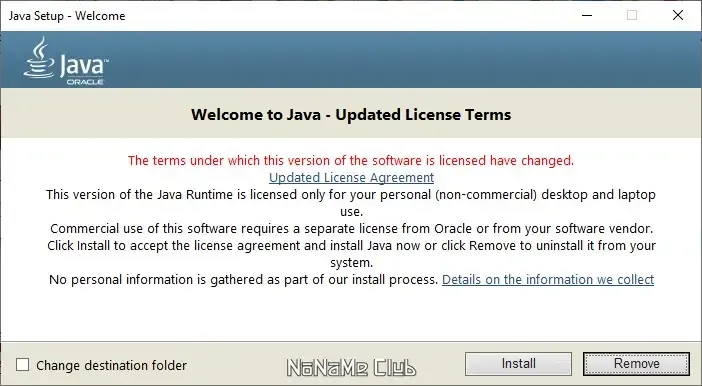
Task: Click the disabled maximize button
Action: [632, 15]
